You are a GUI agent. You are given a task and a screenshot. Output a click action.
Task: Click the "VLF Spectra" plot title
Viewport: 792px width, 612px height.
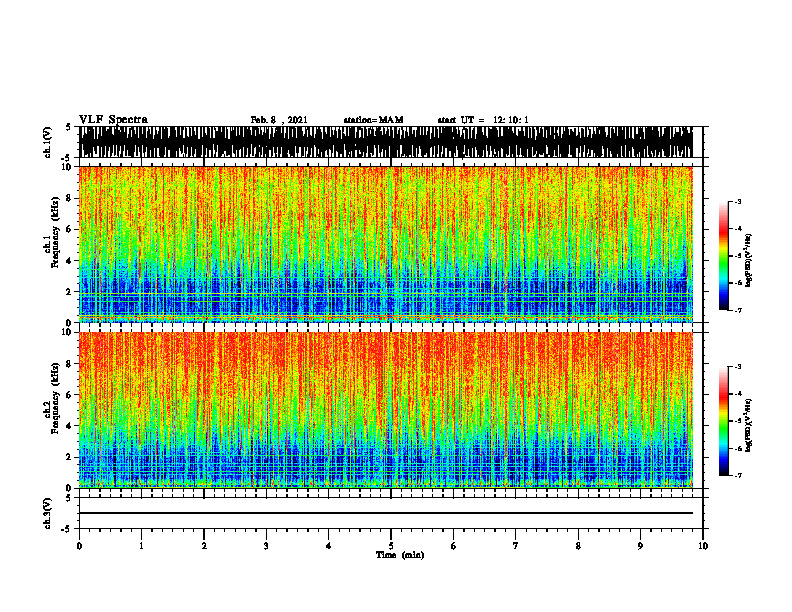[x=114, y=120]
